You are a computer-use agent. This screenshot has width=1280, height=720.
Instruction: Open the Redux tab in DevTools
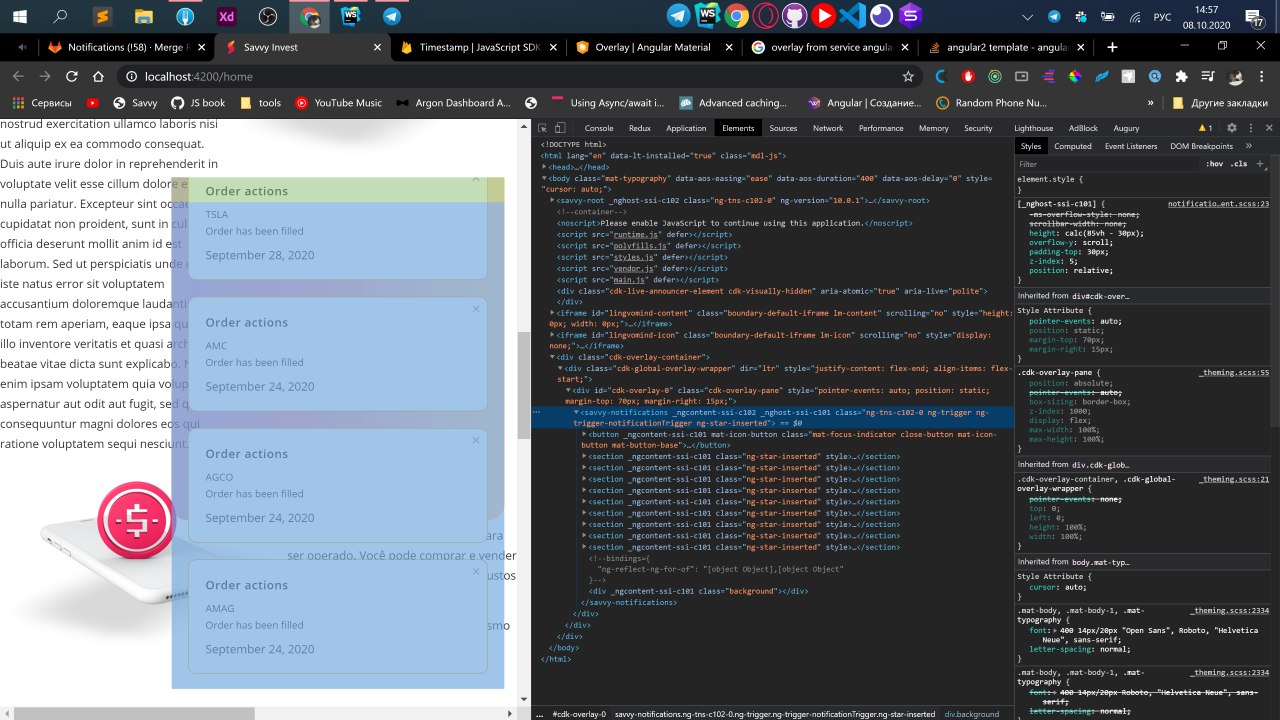[640, 128]
